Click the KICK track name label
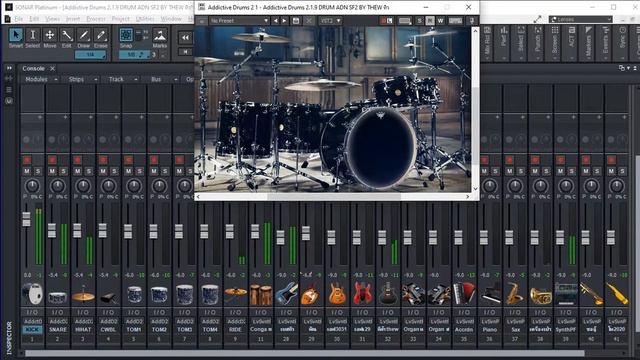This screenshot has width=640, height=360. pyautogui.click(x=32, y=329)
